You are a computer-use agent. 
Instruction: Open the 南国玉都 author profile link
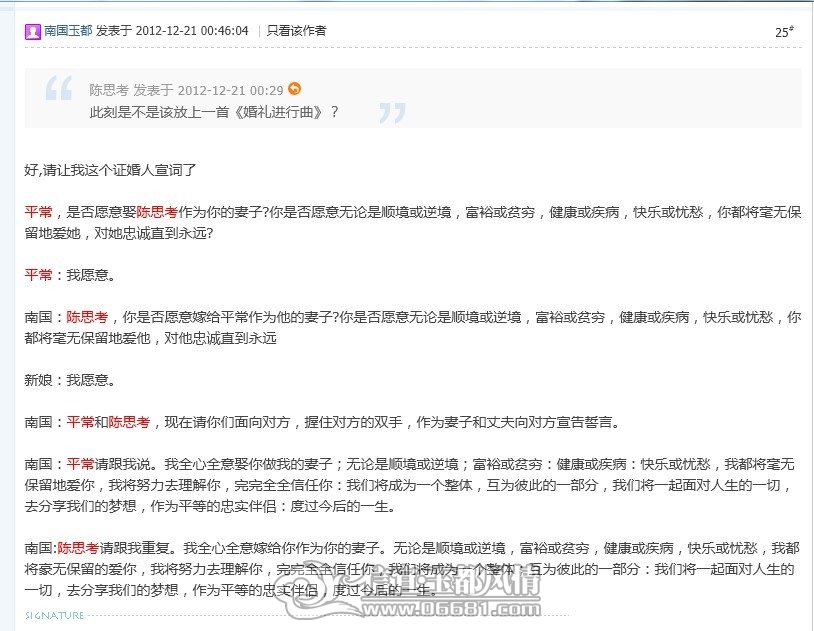click(x=68, y=31)
